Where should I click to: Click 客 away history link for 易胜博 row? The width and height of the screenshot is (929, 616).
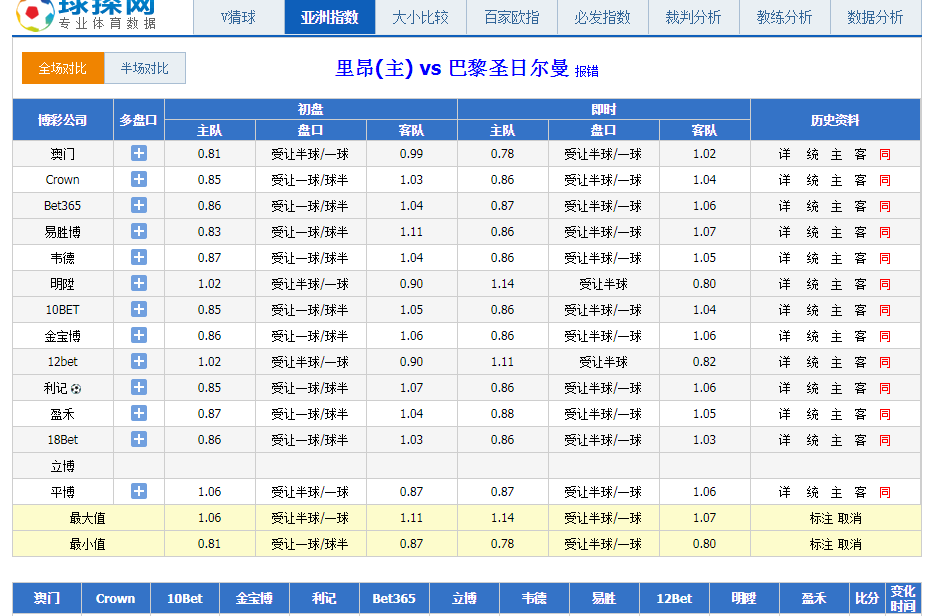tap(860, 232)
